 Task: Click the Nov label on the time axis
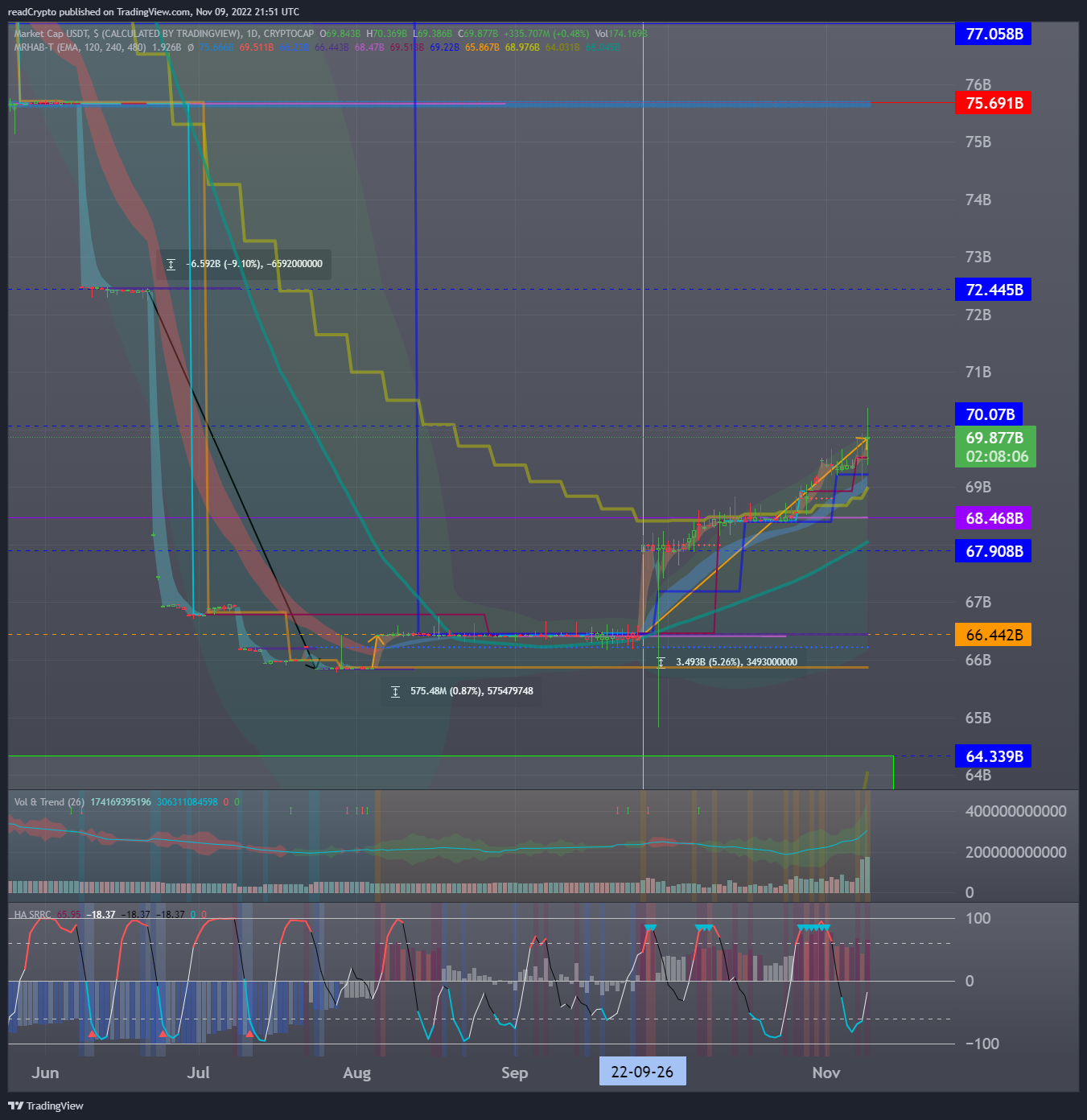point(826,1073)
